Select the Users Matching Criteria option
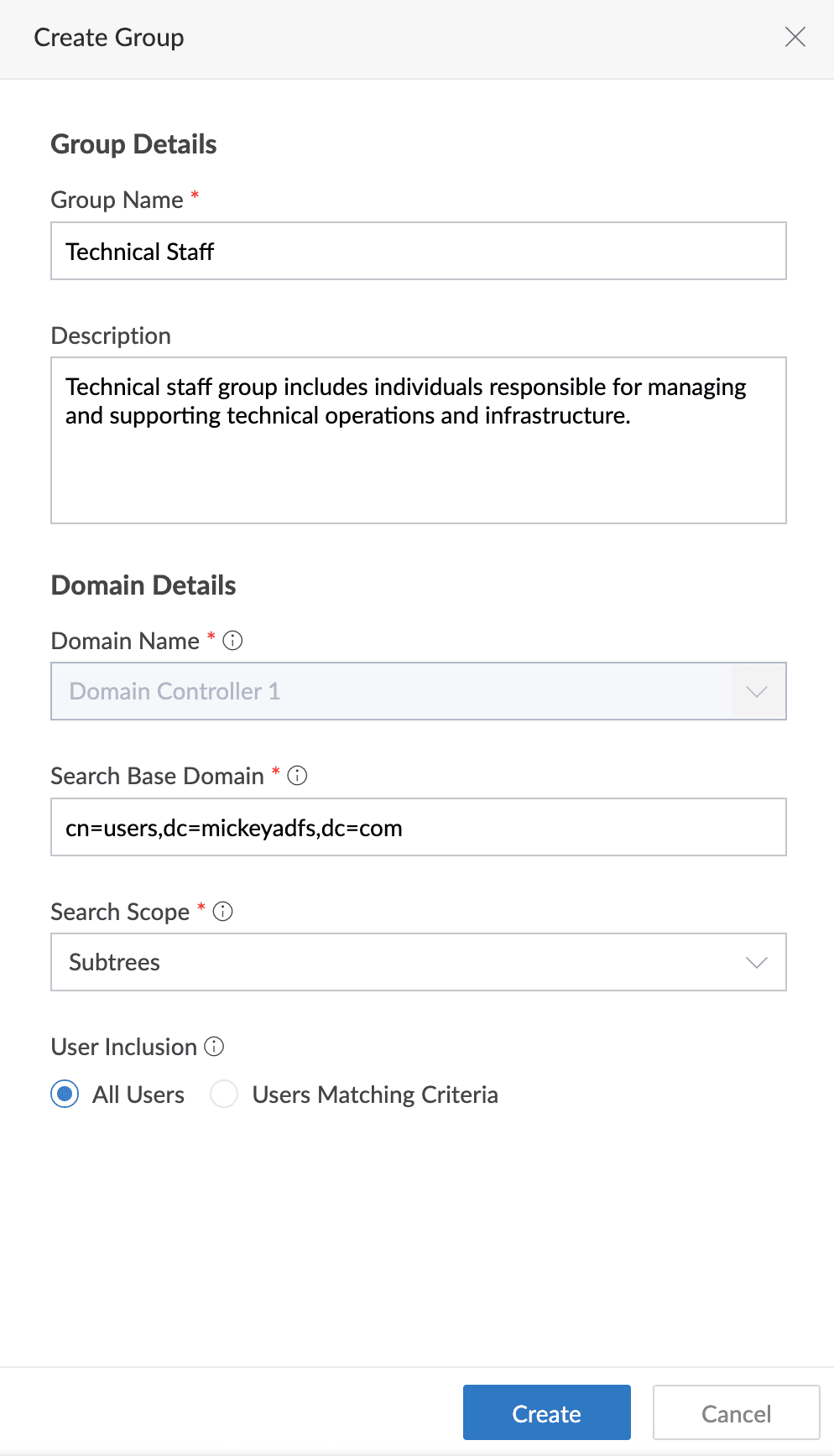Image resolution: width=834 pixels, height=1456 pixels. click(x=224, y=1095)
